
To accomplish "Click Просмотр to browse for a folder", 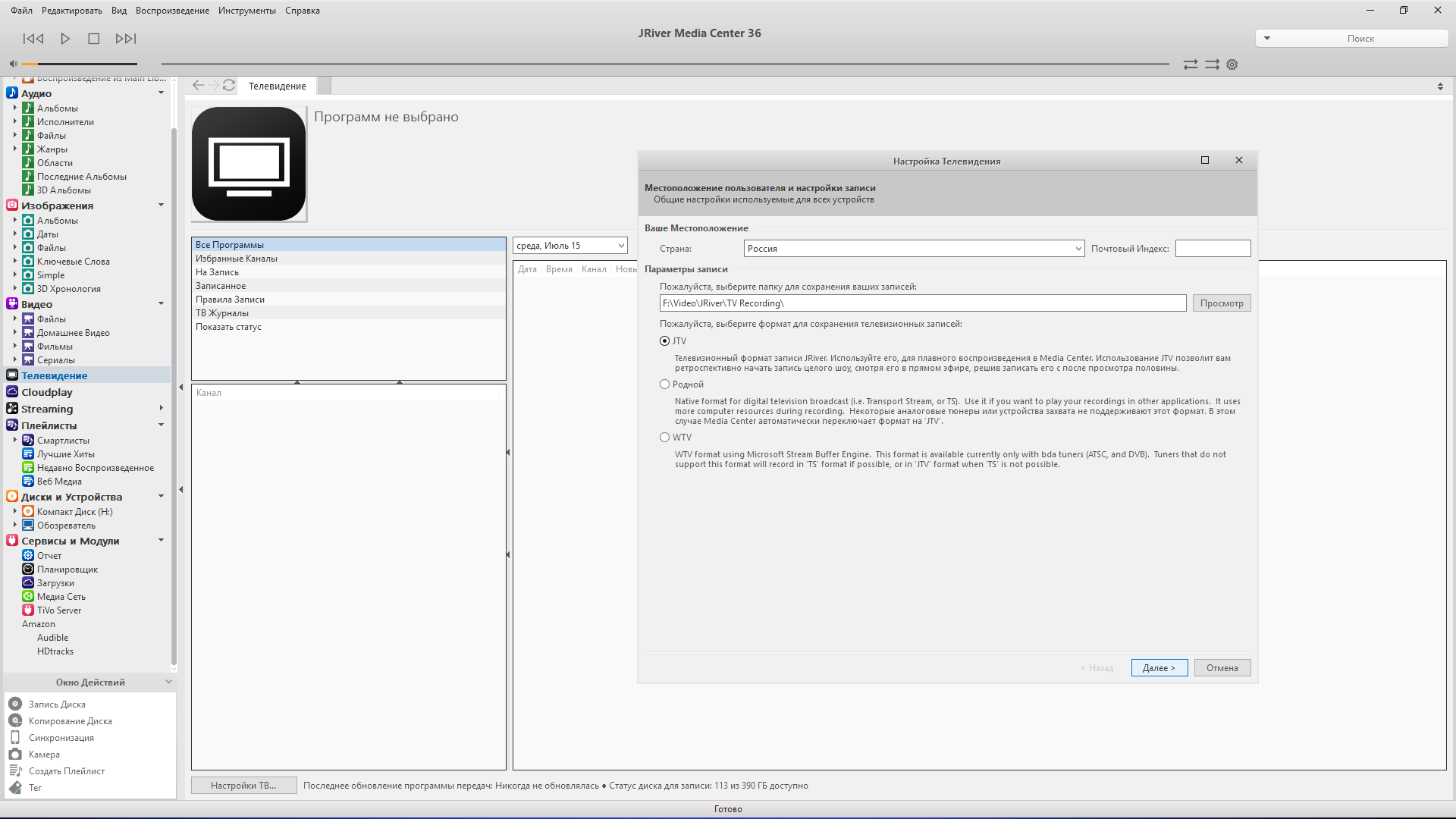I will [x=1222, y=303].
